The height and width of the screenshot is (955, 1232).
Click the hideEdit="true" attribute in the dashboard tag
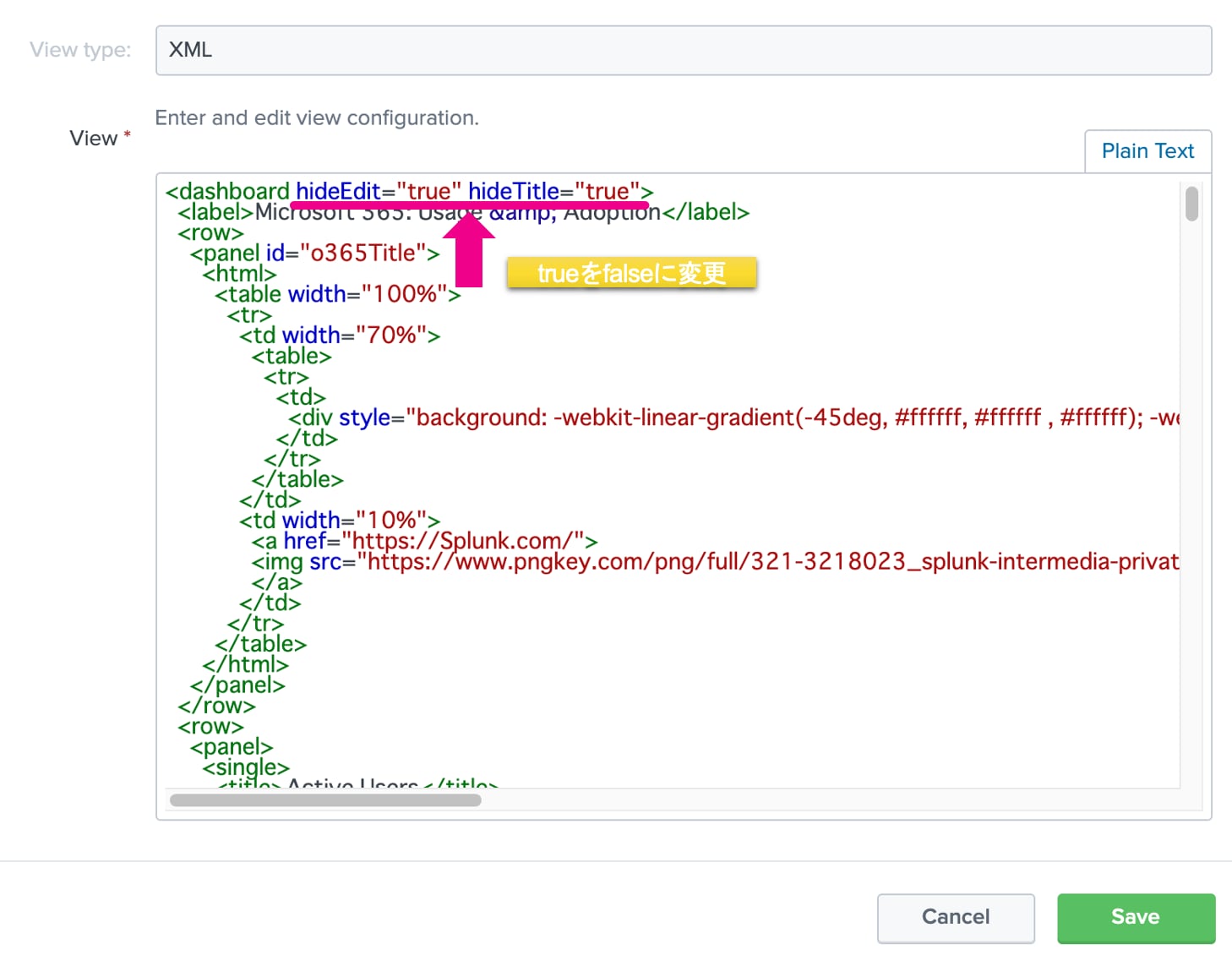(x=379, y=191)
